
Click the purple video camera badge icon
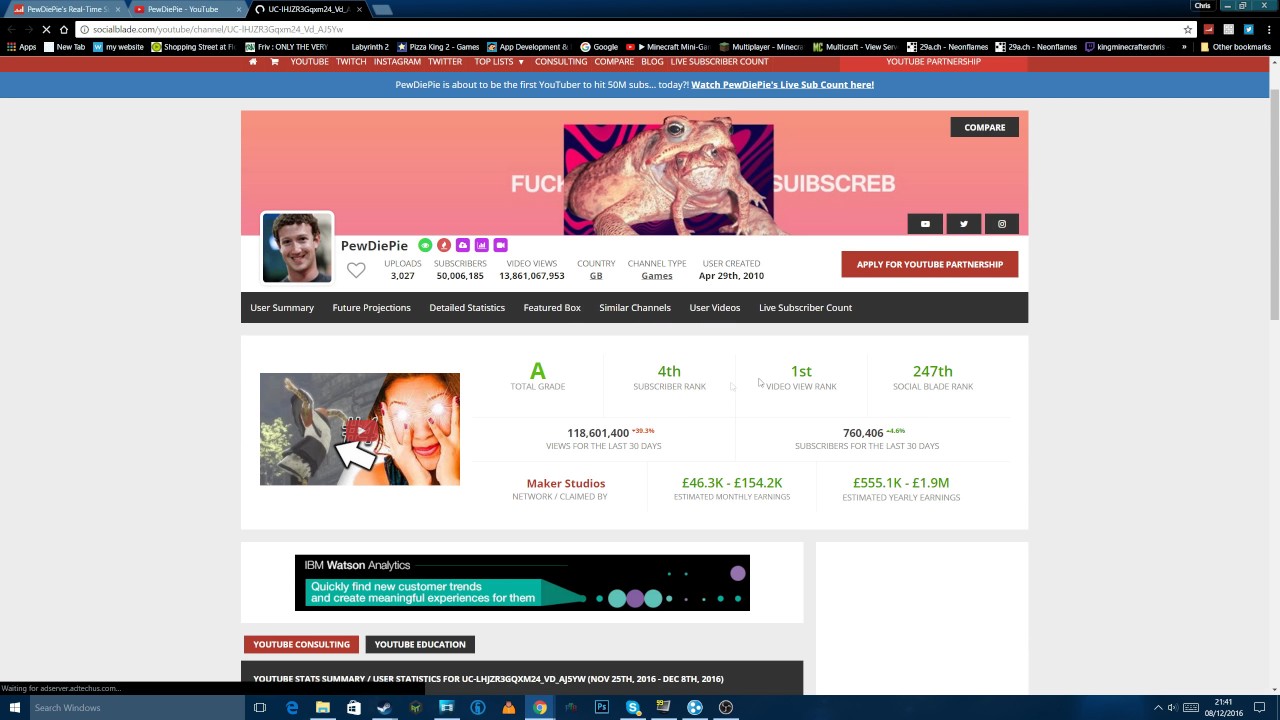(x=501, y=245)
